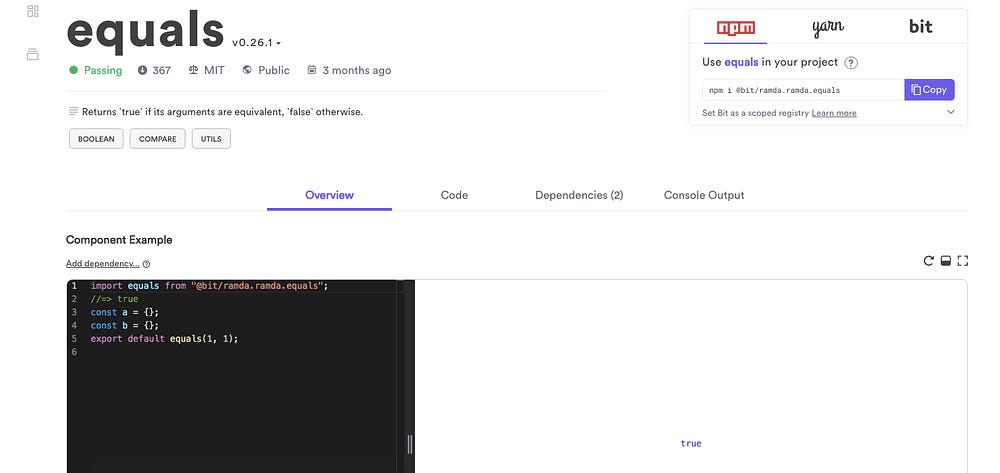Switch to the bit install tab
The height and width of the screenshot is (473, 1000).
pyautogui.click(x=920, y=27)
